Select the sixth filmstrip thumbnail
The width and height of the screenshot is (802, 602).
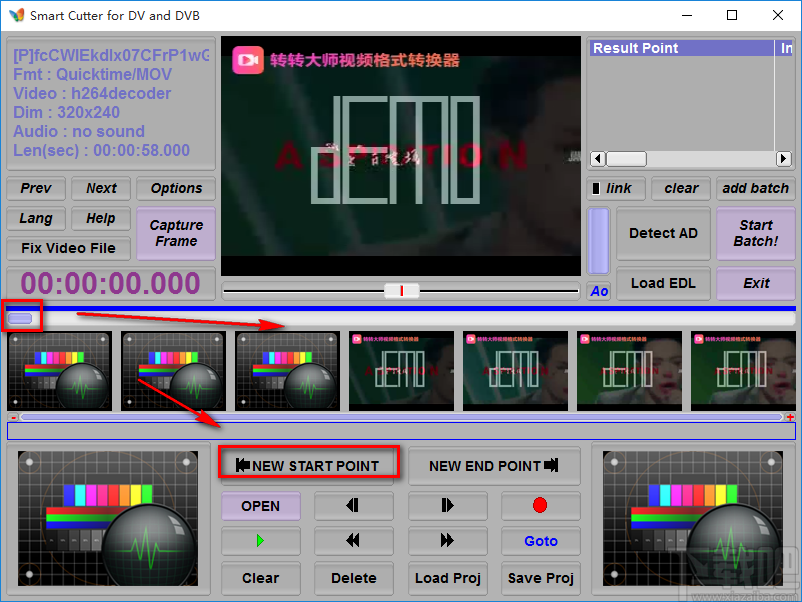tap(630, 371)
